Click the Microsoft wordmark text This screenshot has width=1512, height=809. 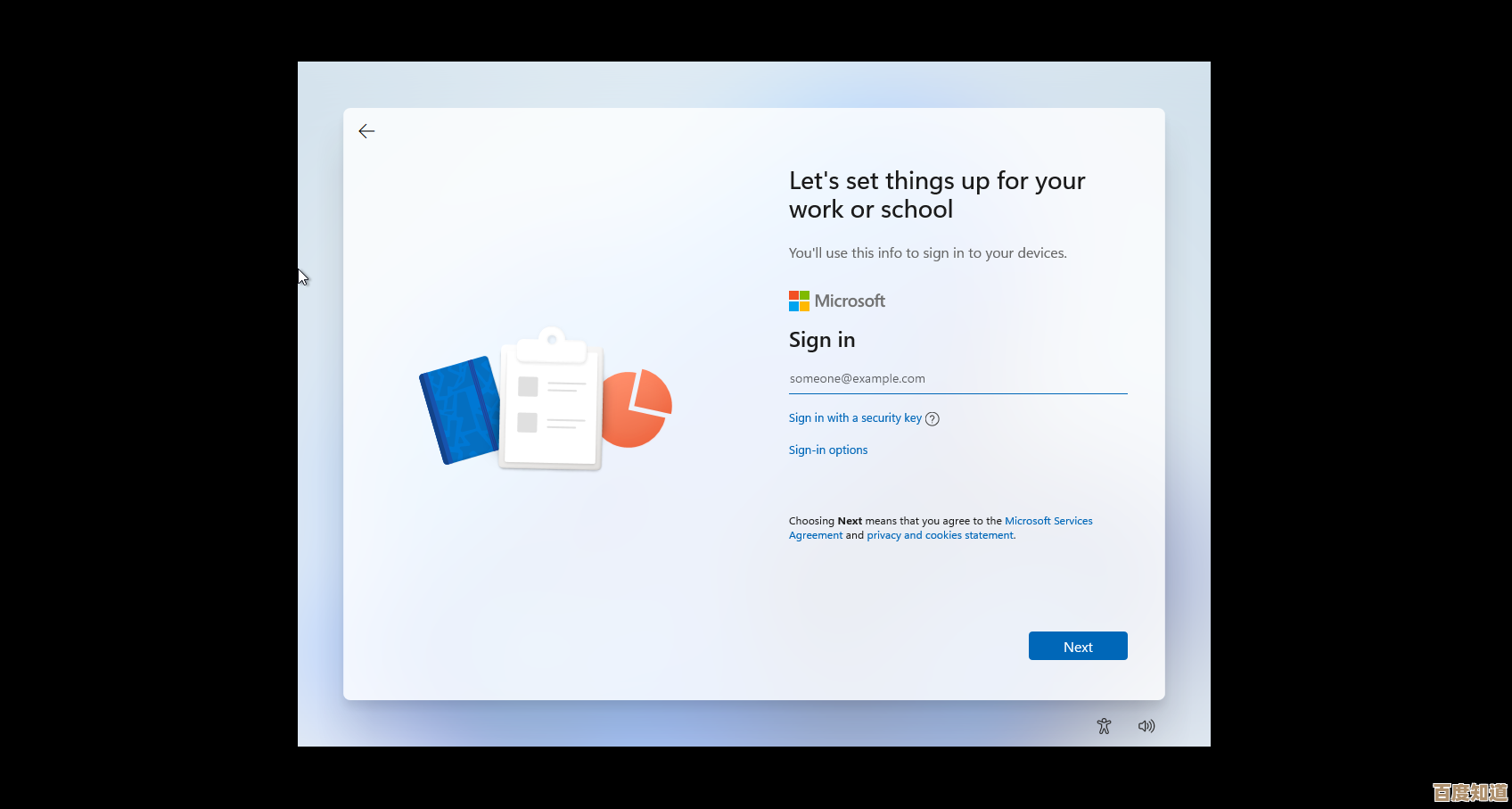click(x=850, y=301)
